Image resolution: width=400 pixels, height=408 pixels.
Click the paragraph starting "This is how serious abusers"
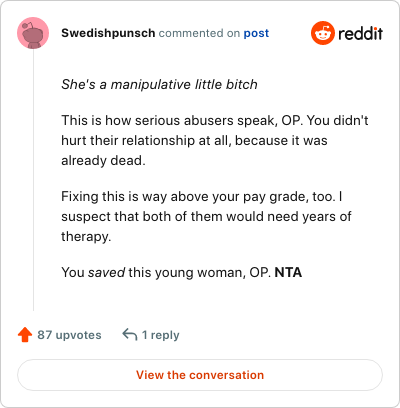click(x=215, y=140)
